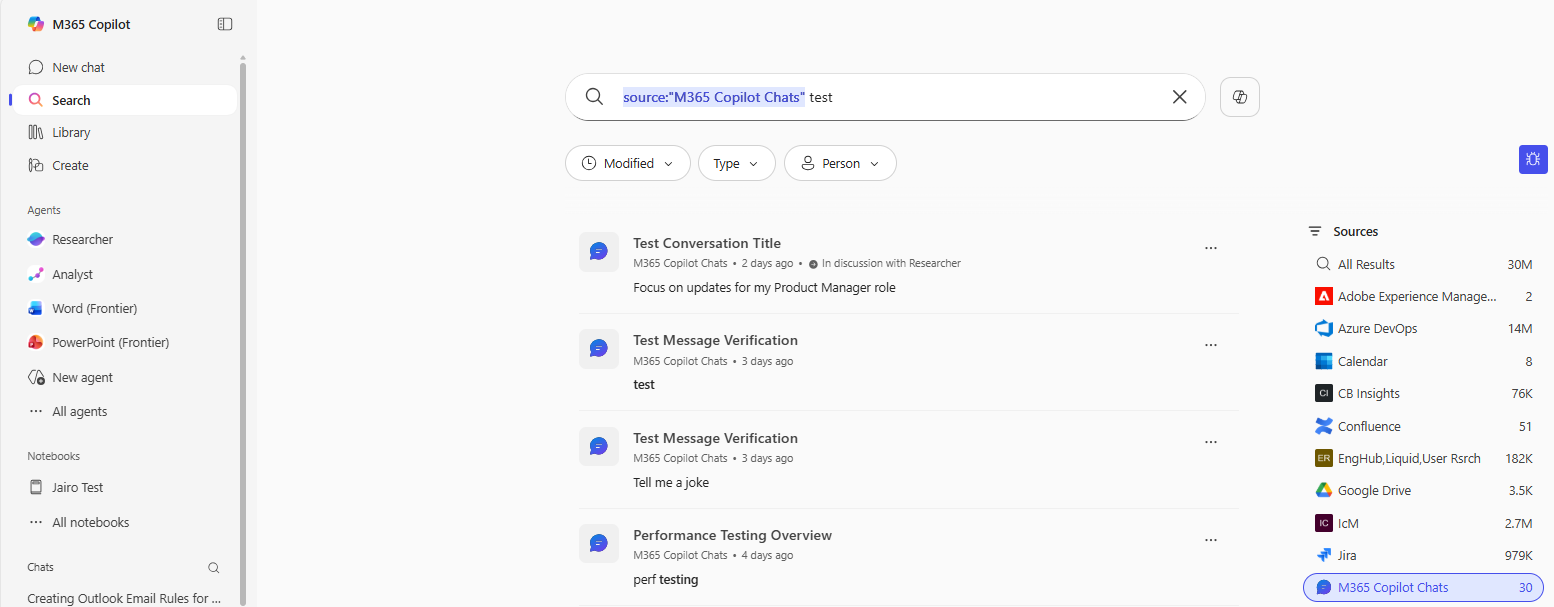Start a New chat
The image size is (1554, 607).
tap(125, 67)
